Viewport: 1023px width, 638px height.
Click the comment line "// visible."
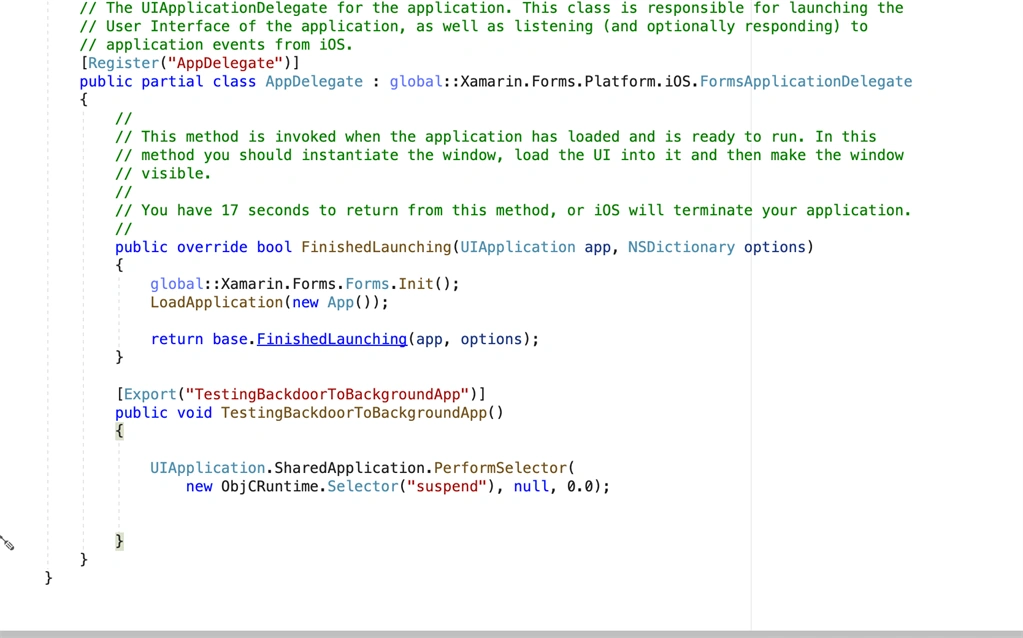coord(163,174)
